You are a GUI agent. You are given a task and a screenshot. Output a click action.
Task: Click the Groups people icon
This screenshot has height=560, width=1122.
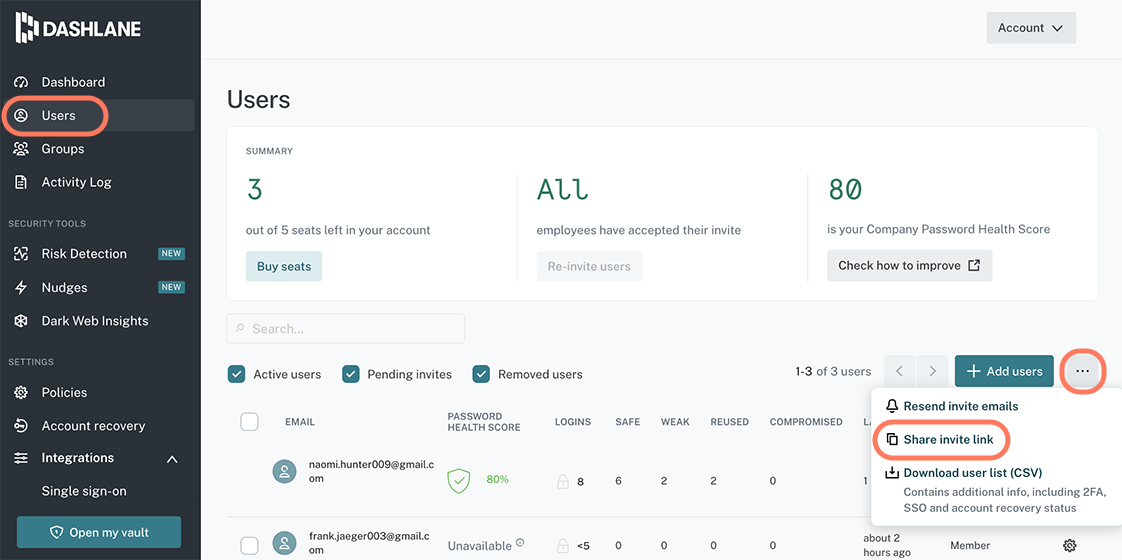[x=21, y=149]
